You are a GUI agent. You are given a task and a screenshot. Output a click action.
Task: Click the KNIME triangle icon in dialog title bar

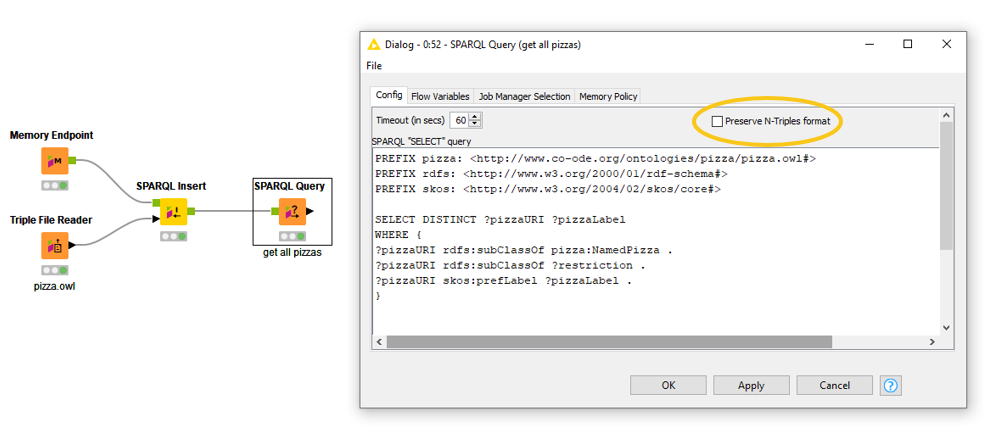[x=374, y=44]
